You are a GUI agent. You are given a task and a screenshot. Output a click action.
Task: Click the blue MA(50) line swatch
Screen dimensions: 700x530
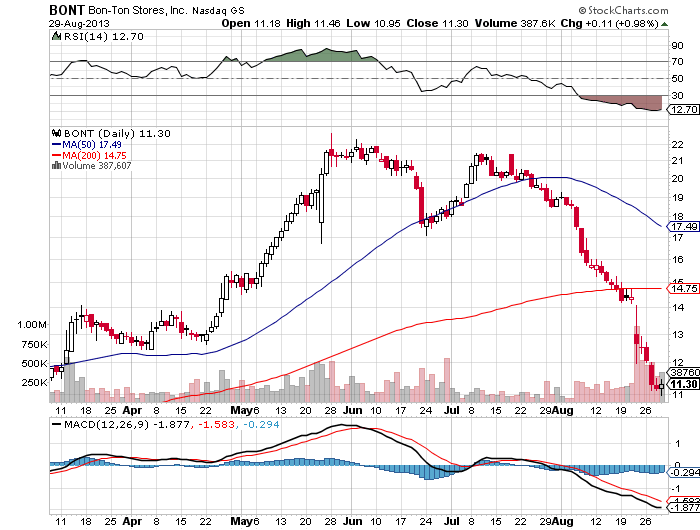56,145
